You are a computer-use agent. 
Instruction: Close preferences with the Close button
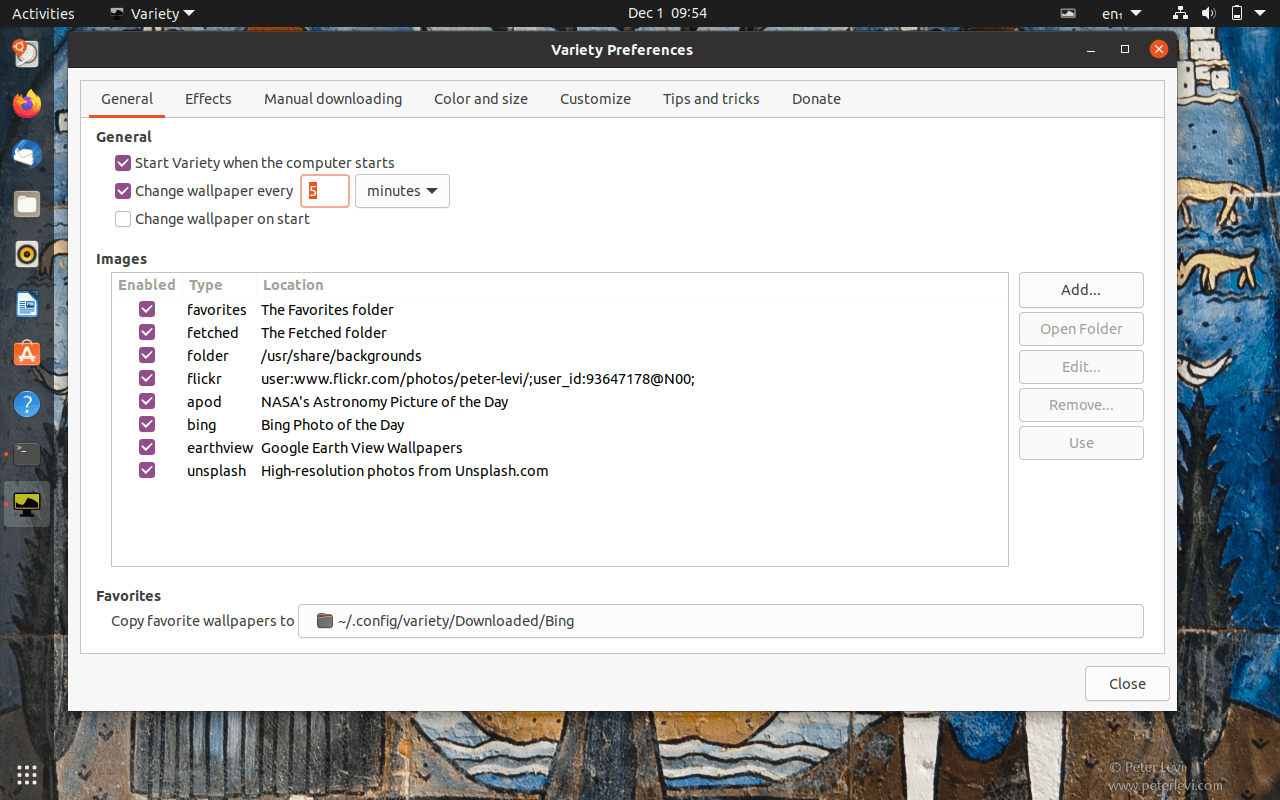tap(1127, 684)
